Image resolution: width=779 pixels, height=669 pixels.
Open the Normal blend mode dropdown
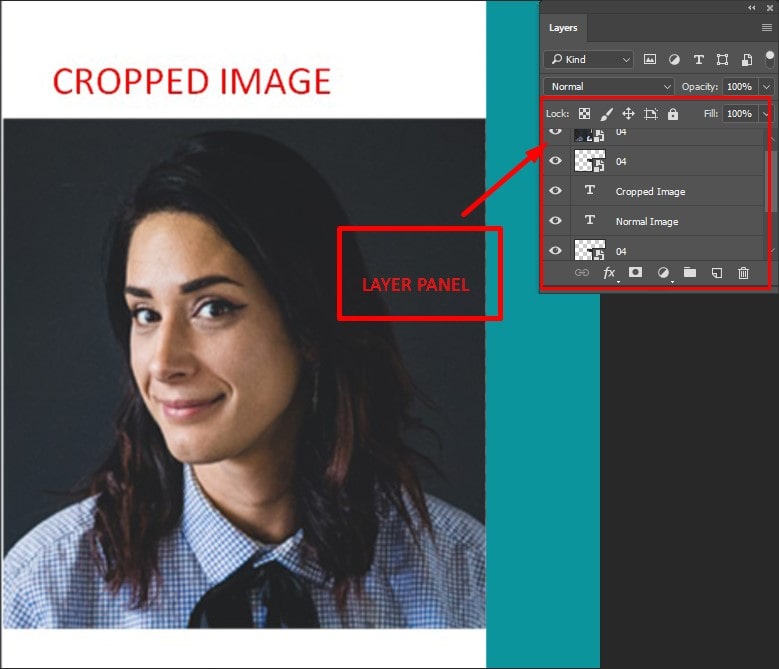click(x=609, y=86)
